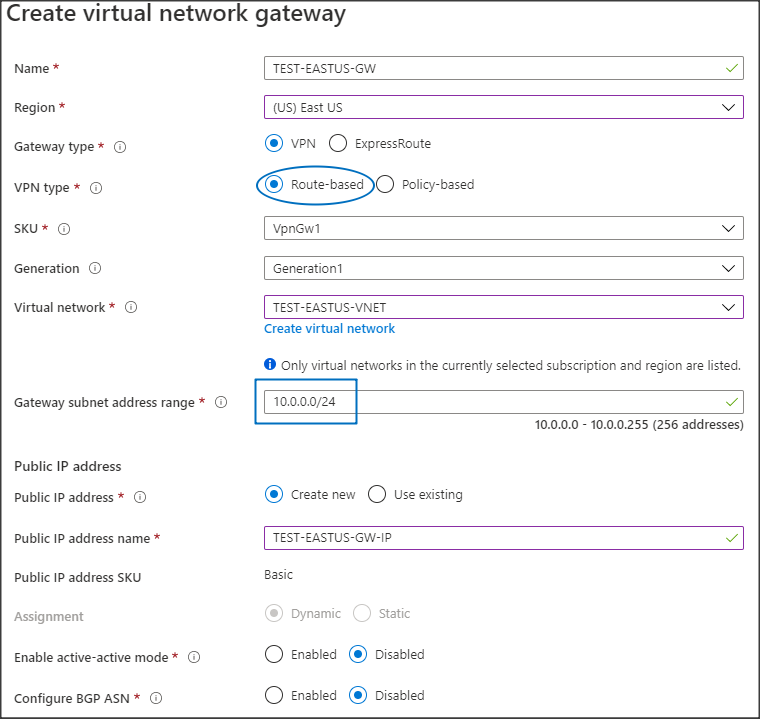Click info icon beside VPN type label
The height and width of the screenshot is (719, 760).
coord(96,188)
